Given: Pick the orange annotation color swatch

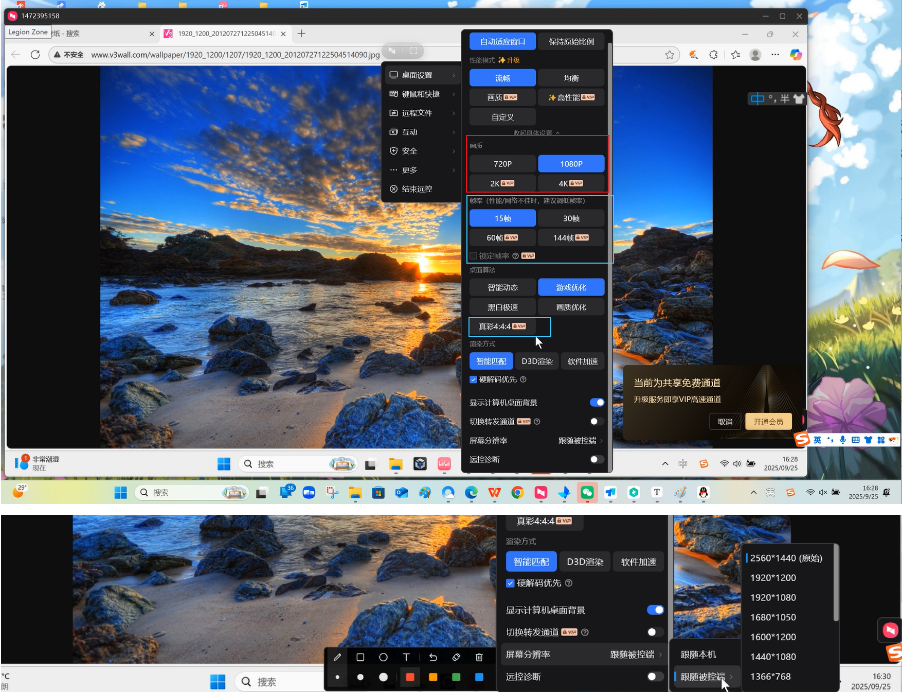Looking at the screenshot, I should click(433, 677).
